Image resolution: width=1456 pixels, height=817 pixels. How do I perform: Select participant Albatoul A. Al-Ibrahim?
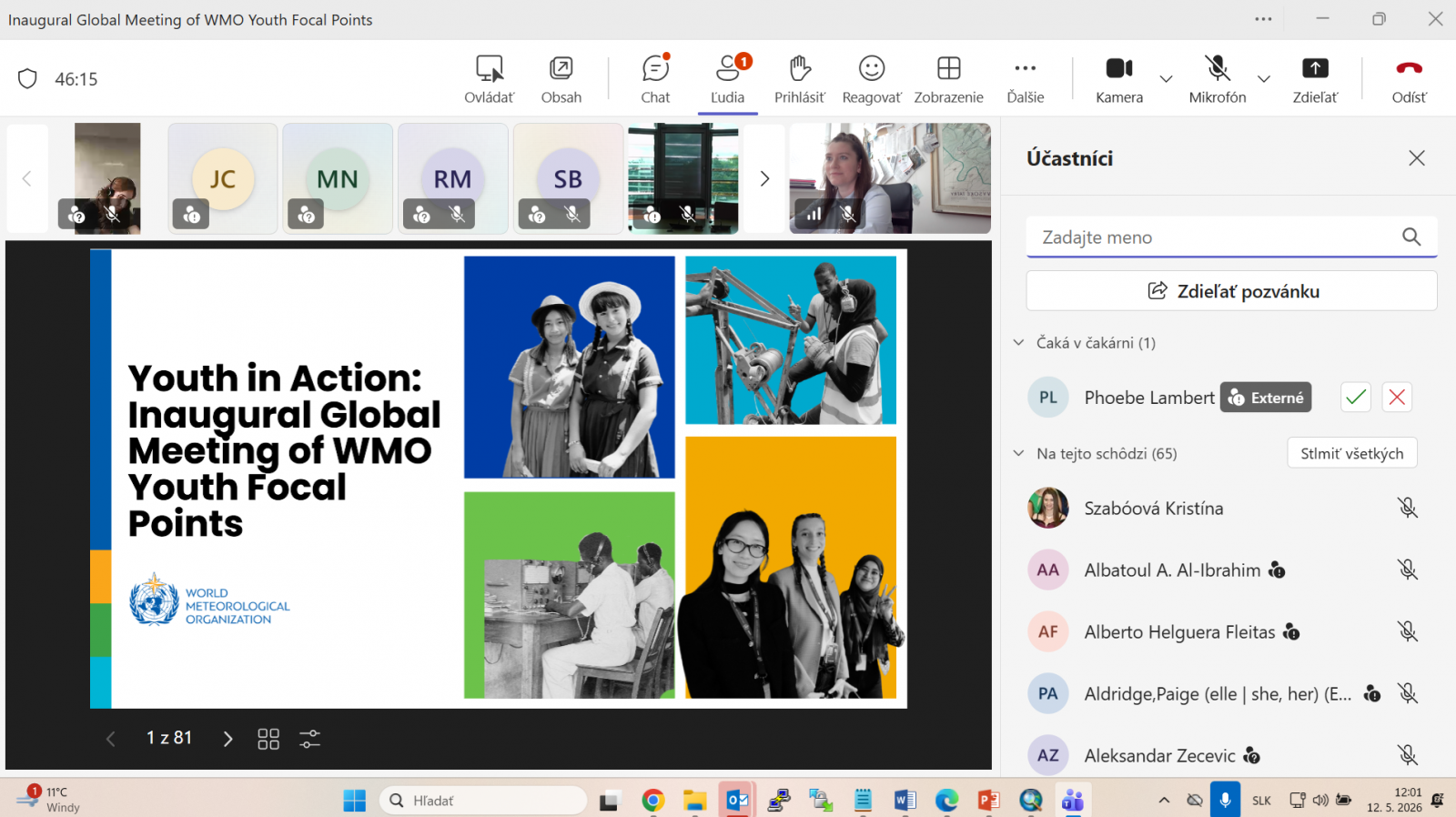click(x=1172, y=570)
